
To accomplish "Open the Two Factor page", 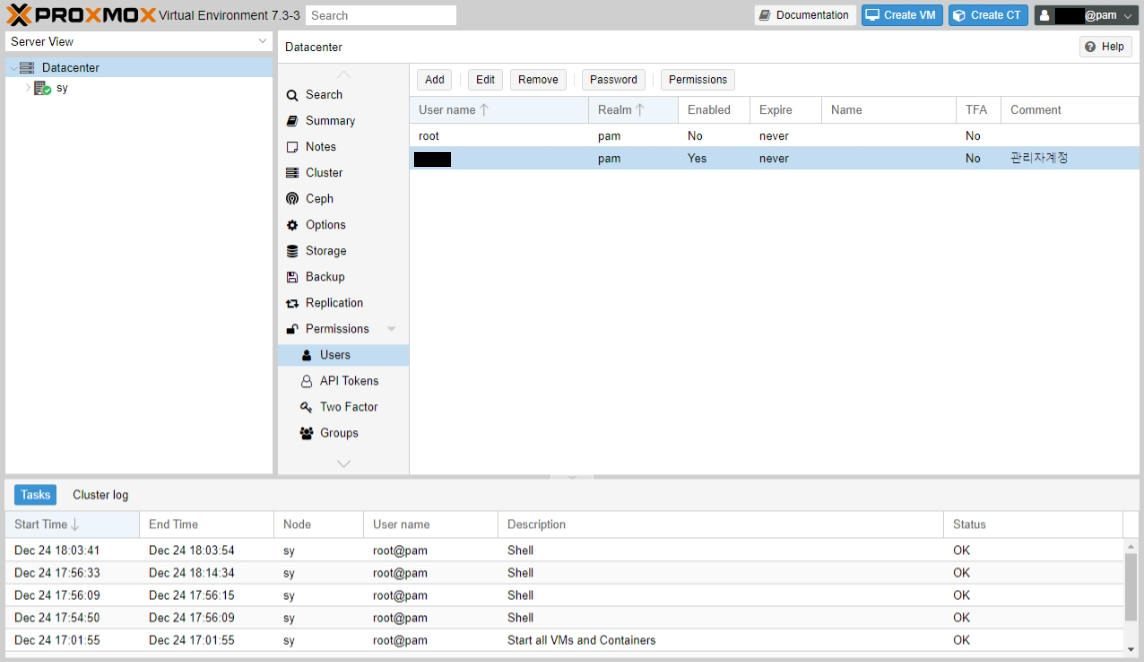I will pyautogui.click(x=343, y=407).
